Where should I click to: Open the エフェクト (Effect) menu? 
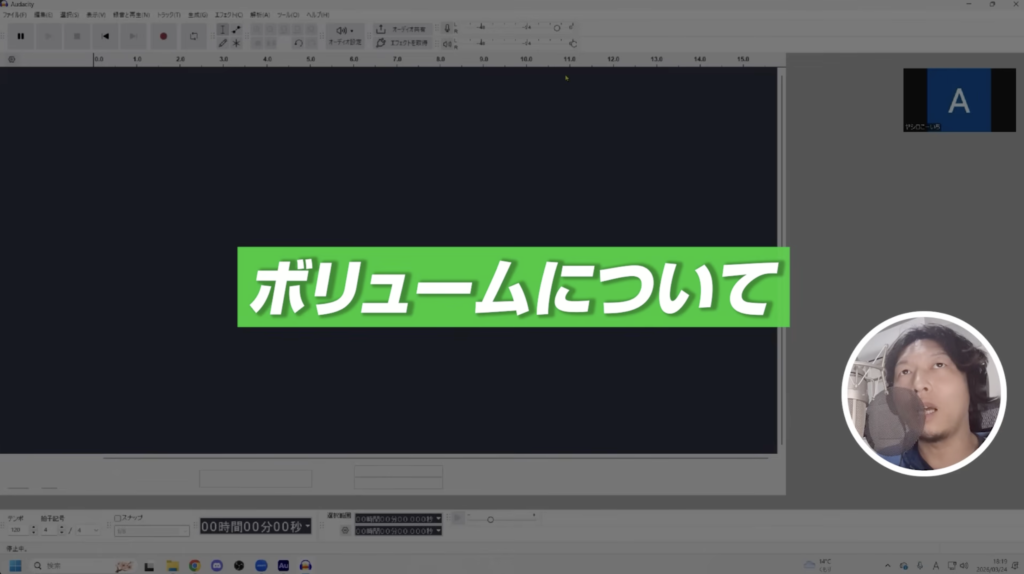click(228, 15)
